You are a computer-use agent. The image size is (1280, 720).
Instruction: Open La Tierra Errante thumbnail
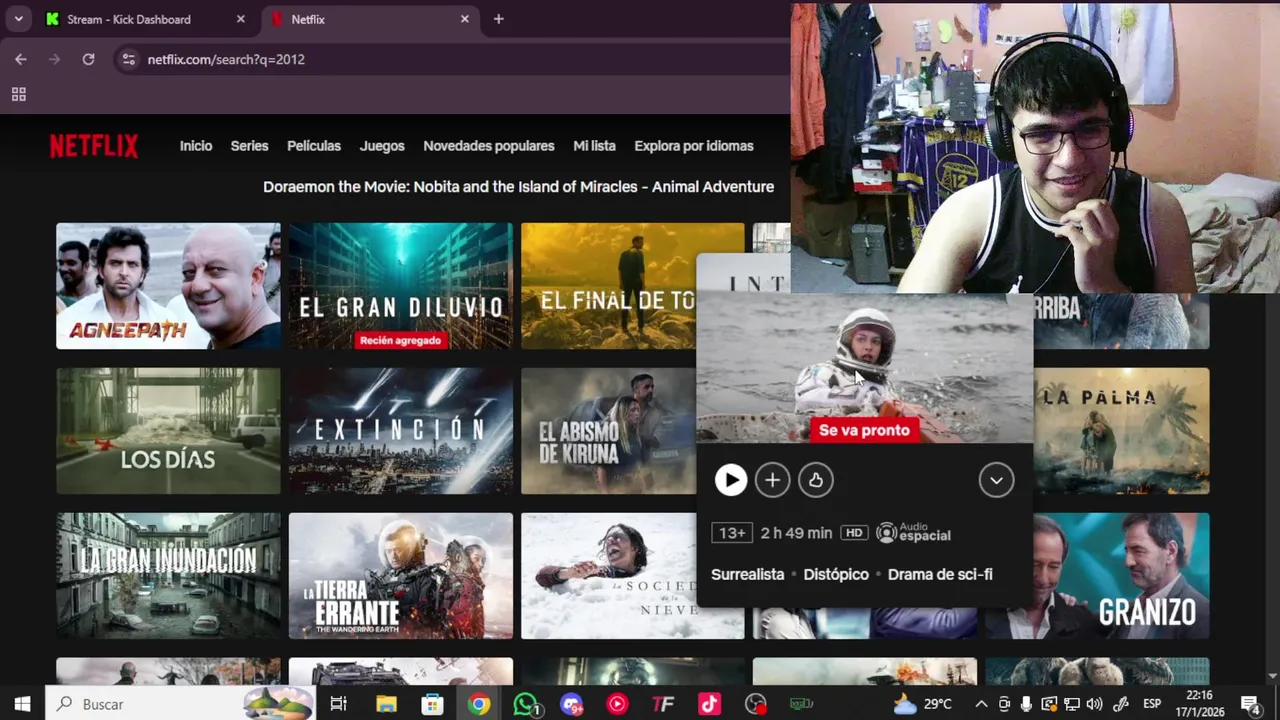(x=401, y=576)
